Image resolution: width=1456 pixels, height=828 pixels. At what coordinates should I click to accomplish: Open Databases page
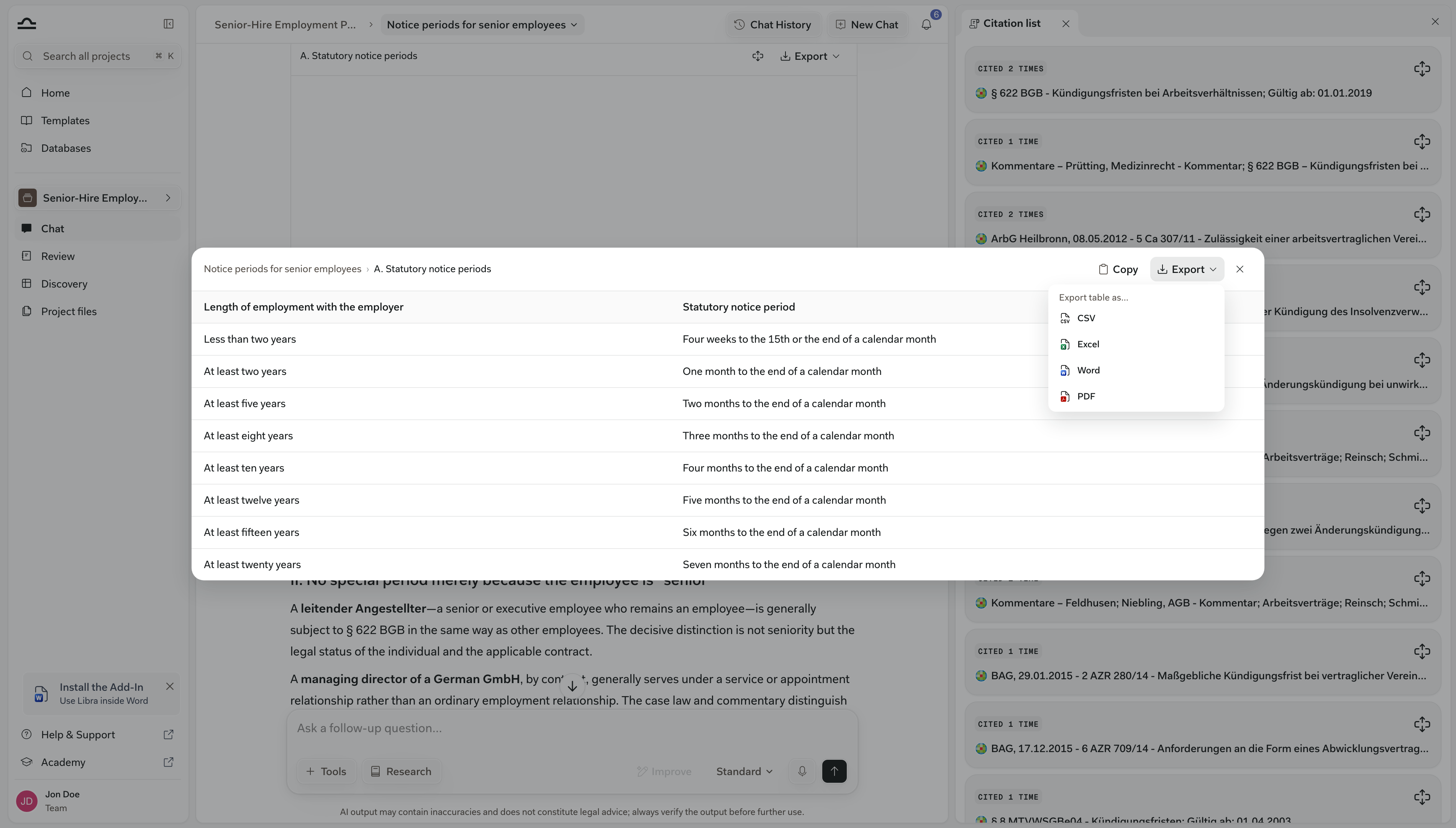[98, 148]
